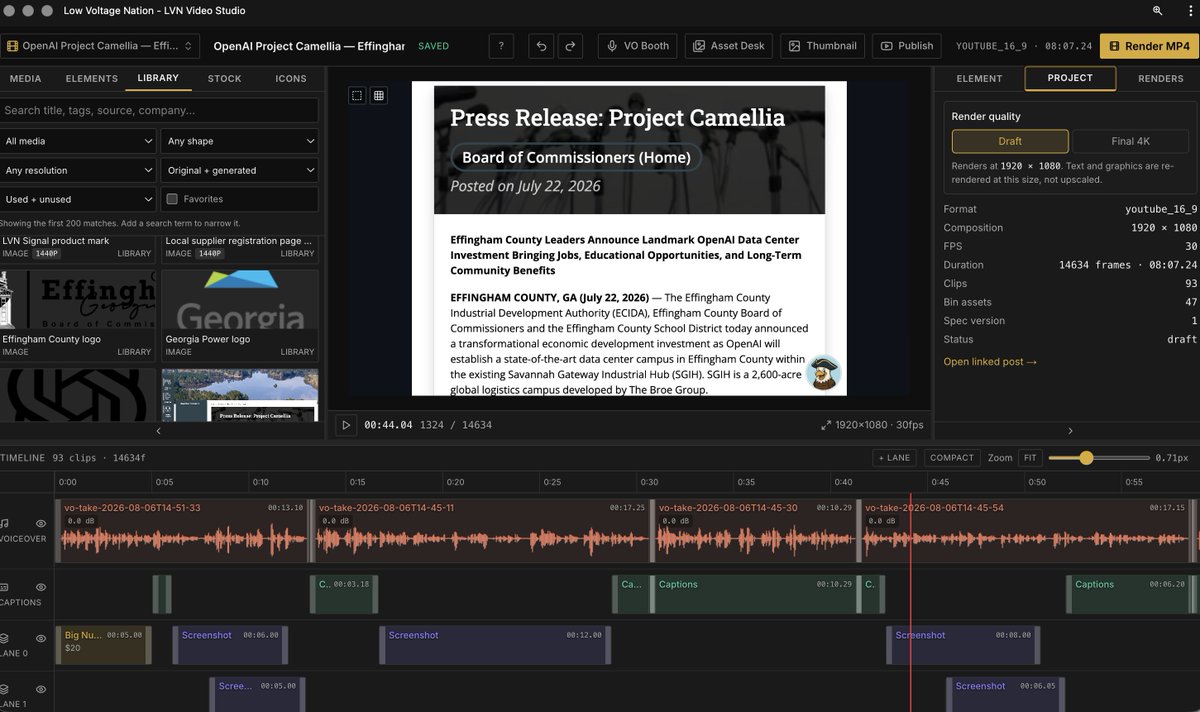Viewport: 1200px width, 712px height.
Task: Select the 00:12.00 Screenshot clip in Lane 0
Action: coord(495,645)
